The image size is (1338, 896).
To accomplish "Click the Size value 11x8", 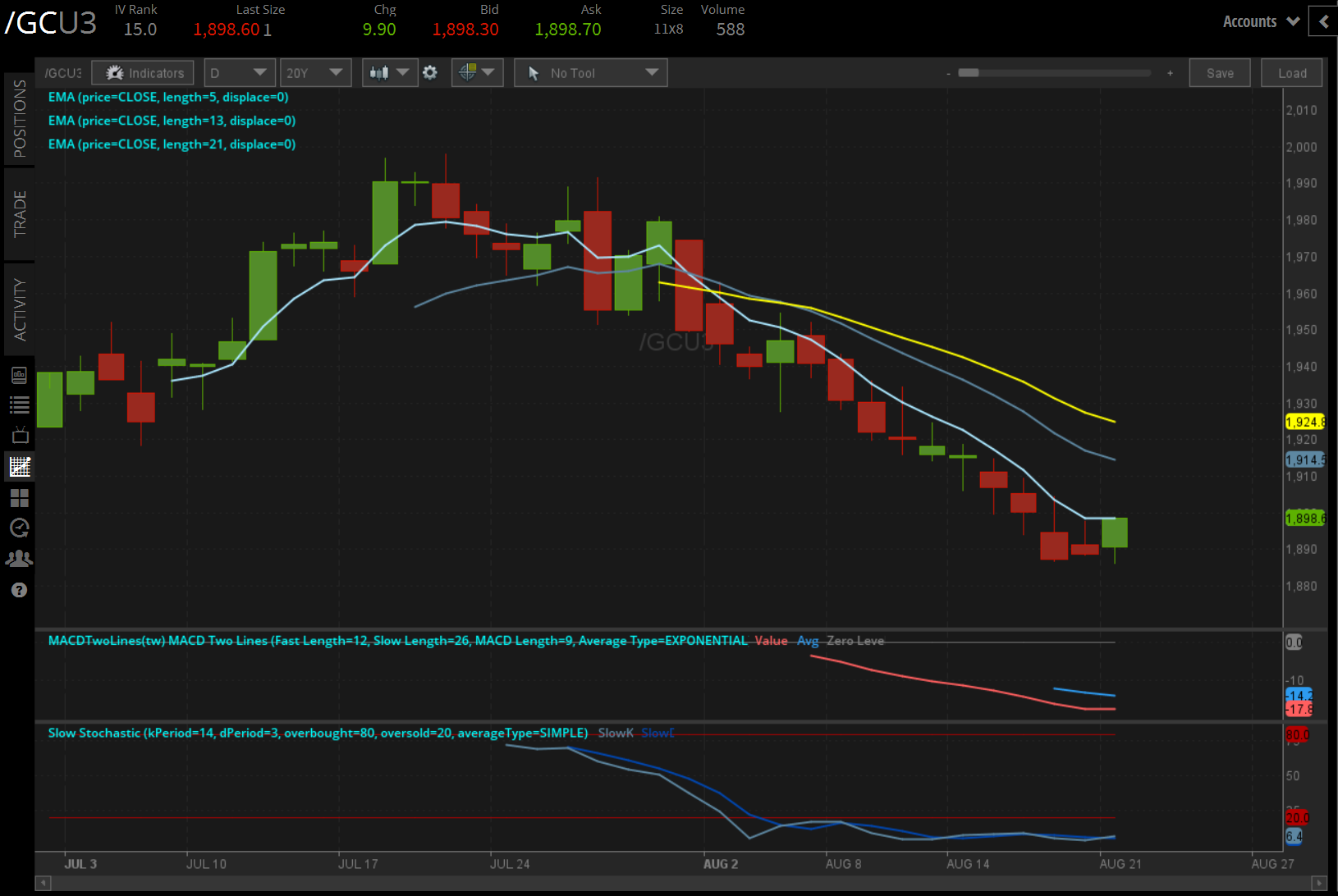I will (669, 30).
